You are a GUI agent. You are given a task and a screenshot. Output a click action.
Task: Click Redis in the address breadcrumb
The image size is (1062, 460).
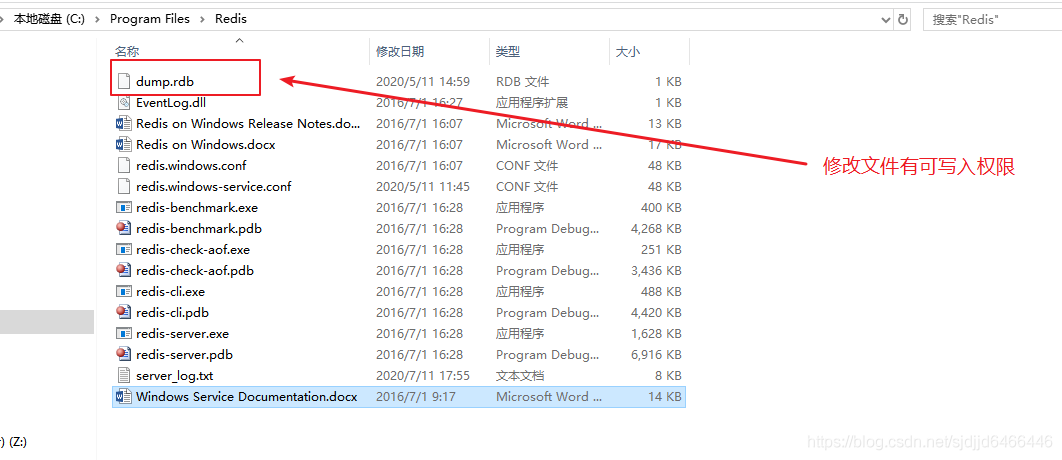point(231,20)
